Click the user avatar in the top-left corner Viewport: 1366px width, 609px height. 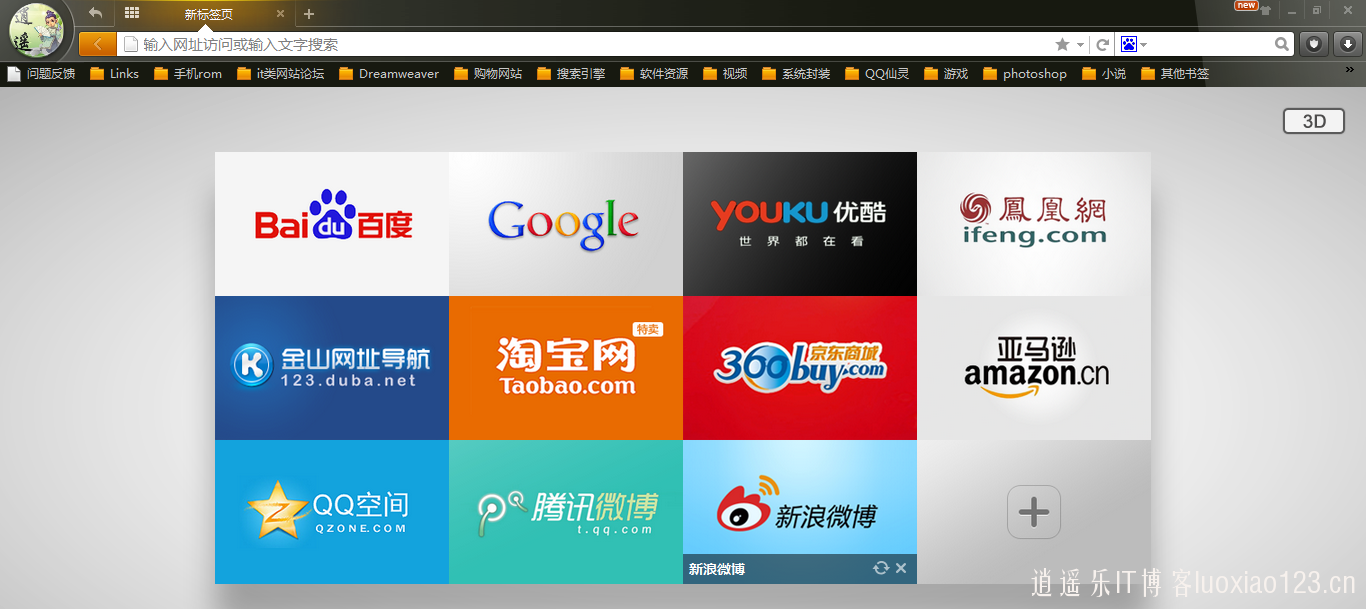click(35, 30)
